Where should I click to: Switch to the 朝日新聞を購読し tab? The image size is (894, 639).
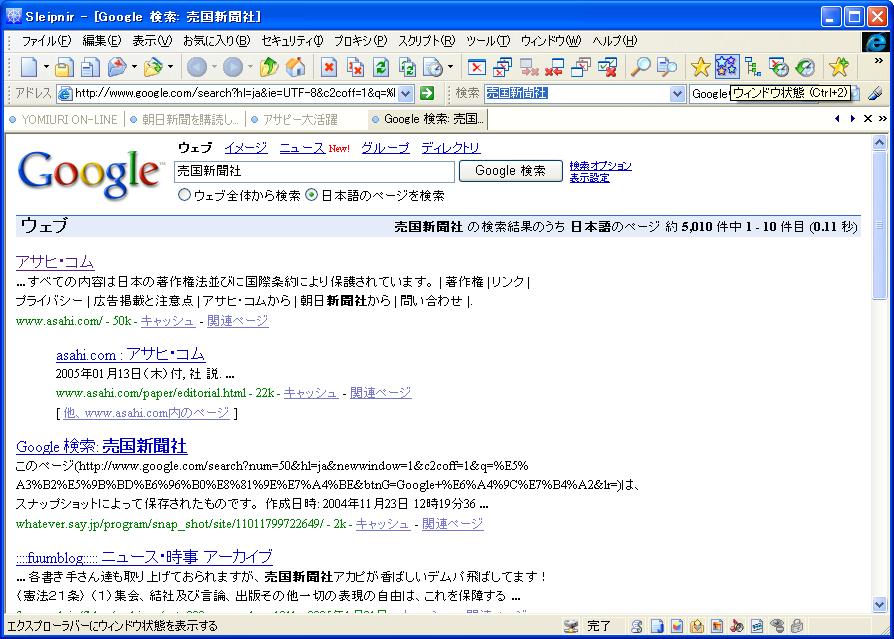click(185, 119)
